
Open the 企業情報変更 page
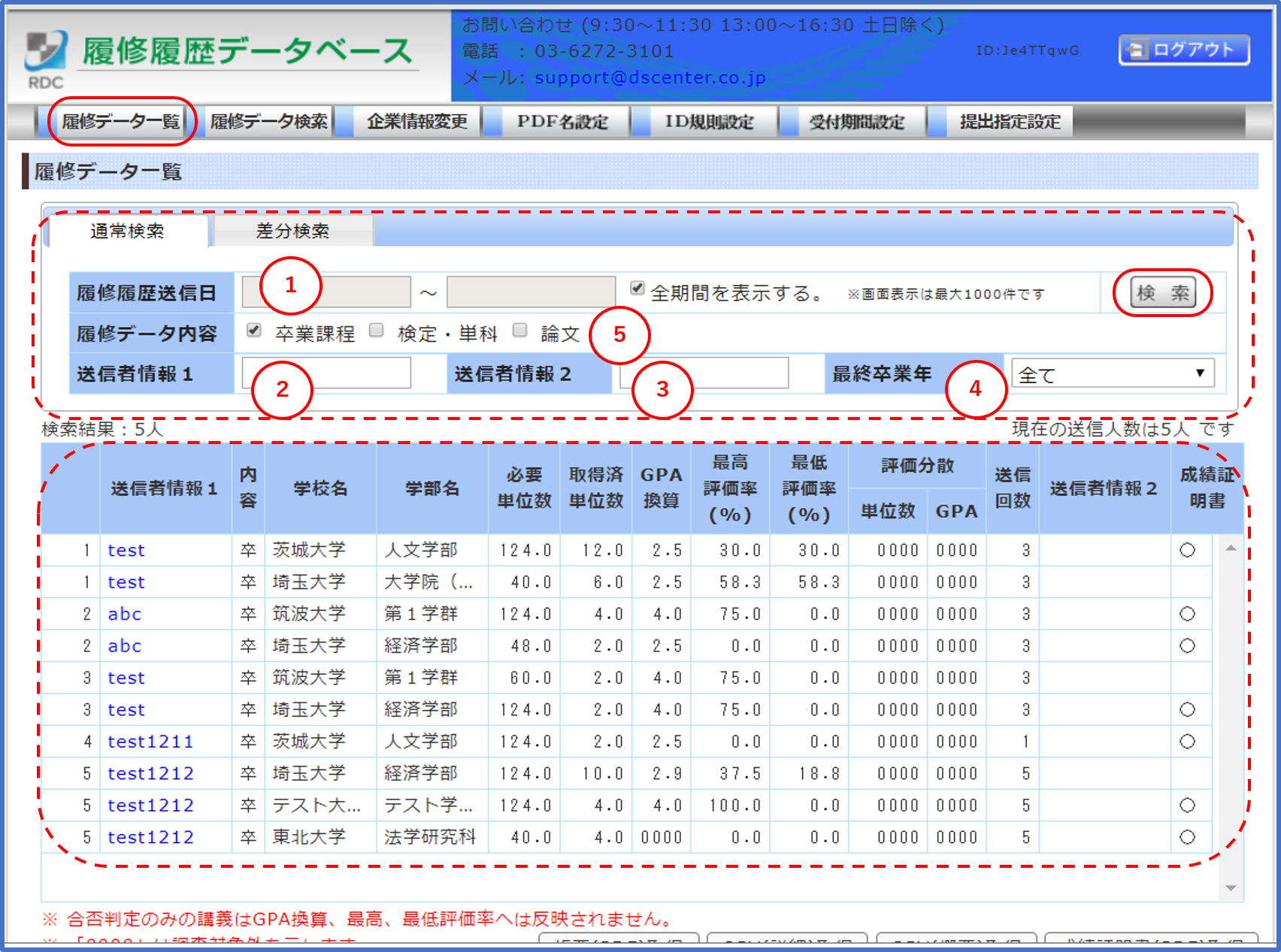pos(417,121)
